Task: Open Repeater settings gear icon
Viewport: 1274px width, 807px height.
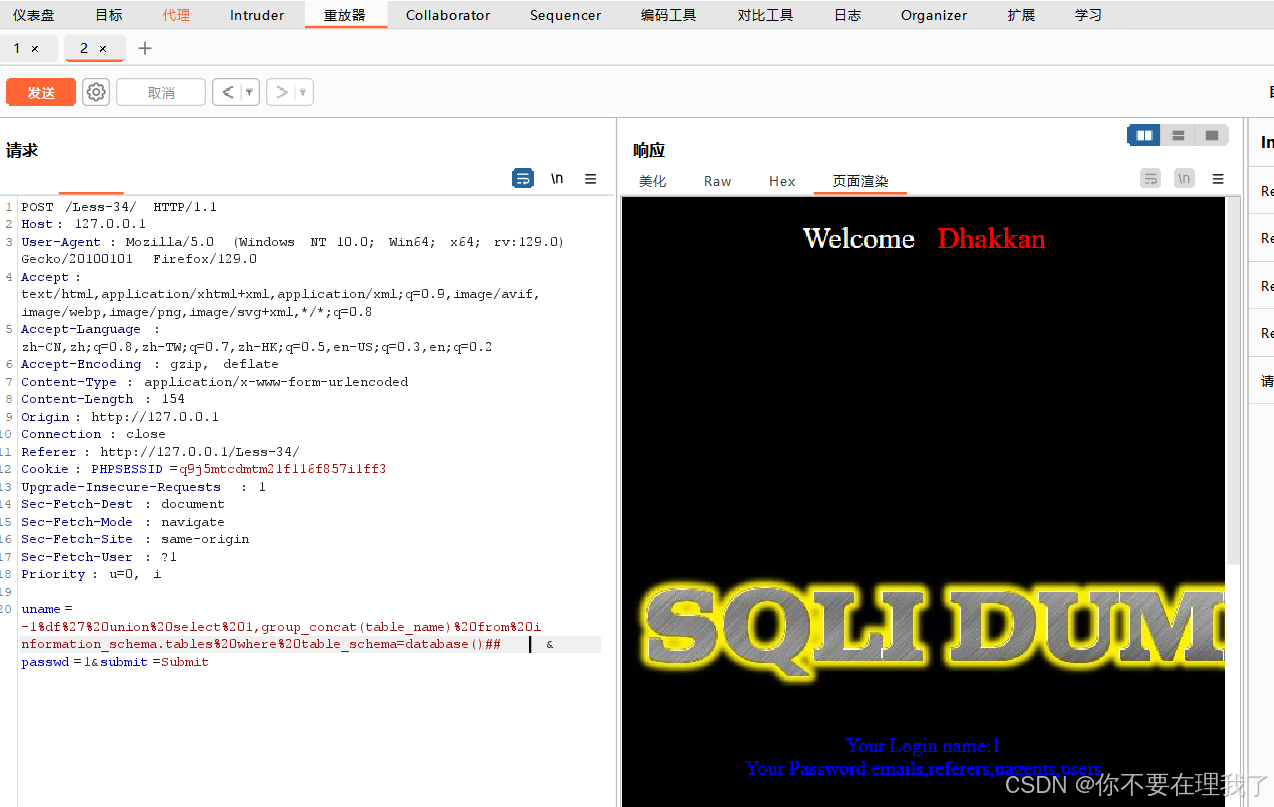Action: tap(96, 92)
